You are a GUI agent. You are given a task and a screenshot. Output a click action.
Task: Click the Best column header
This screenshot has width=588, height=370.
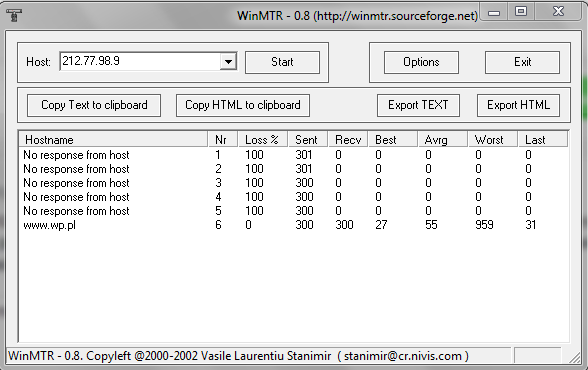(x=393, y=139)
